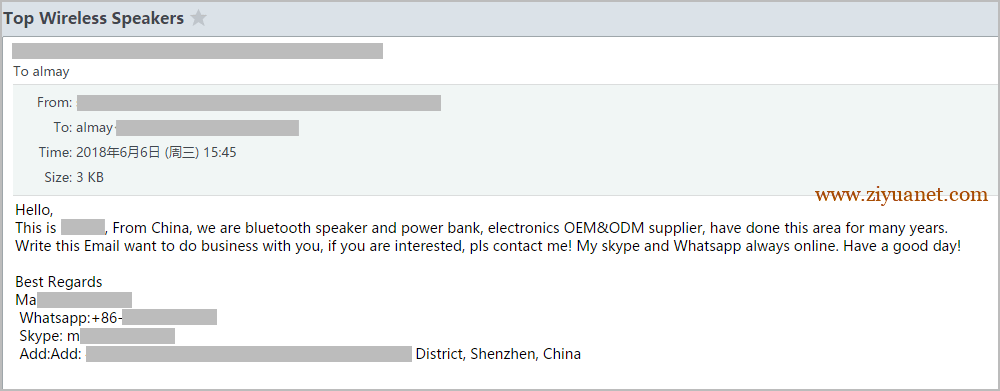1000x391 pixels.
Task: Click the Top Wireless Speakers subject title
Action: [94, 18]
